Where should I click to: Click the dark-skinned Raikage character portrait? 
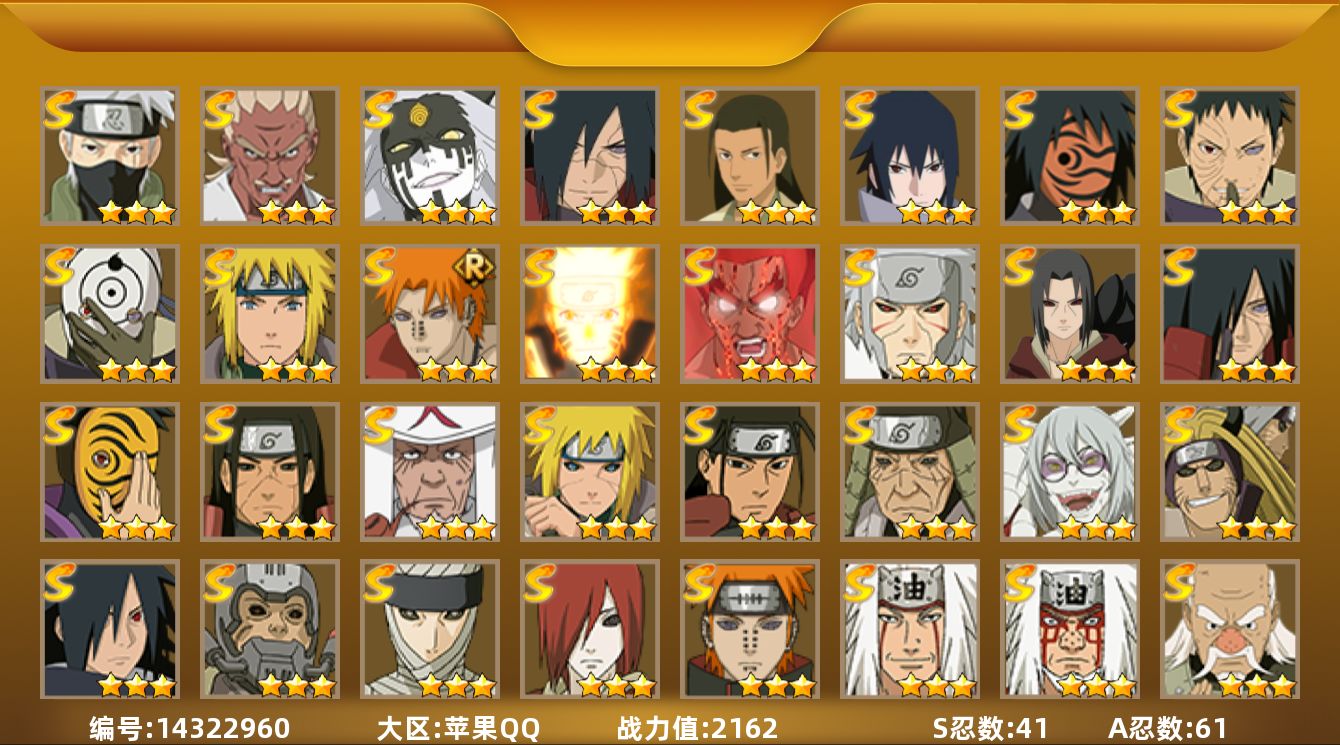(x=269, y=156)
